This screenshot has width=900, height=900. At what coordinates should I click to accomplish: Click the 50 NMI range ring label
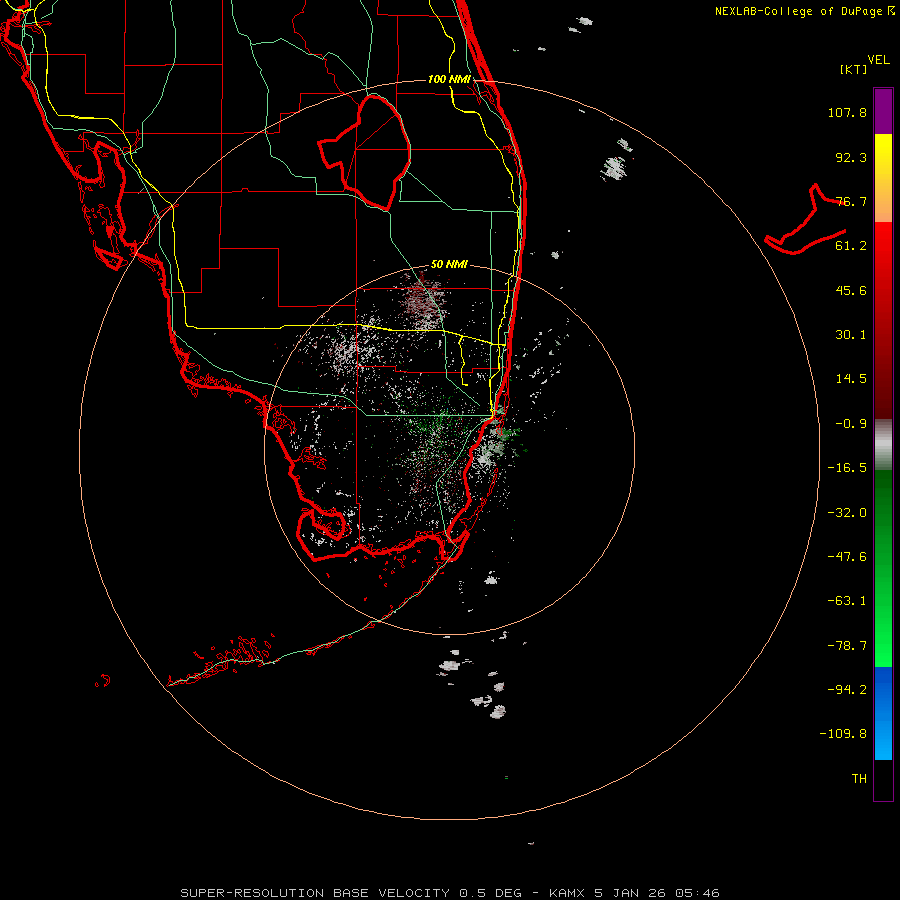449,264
